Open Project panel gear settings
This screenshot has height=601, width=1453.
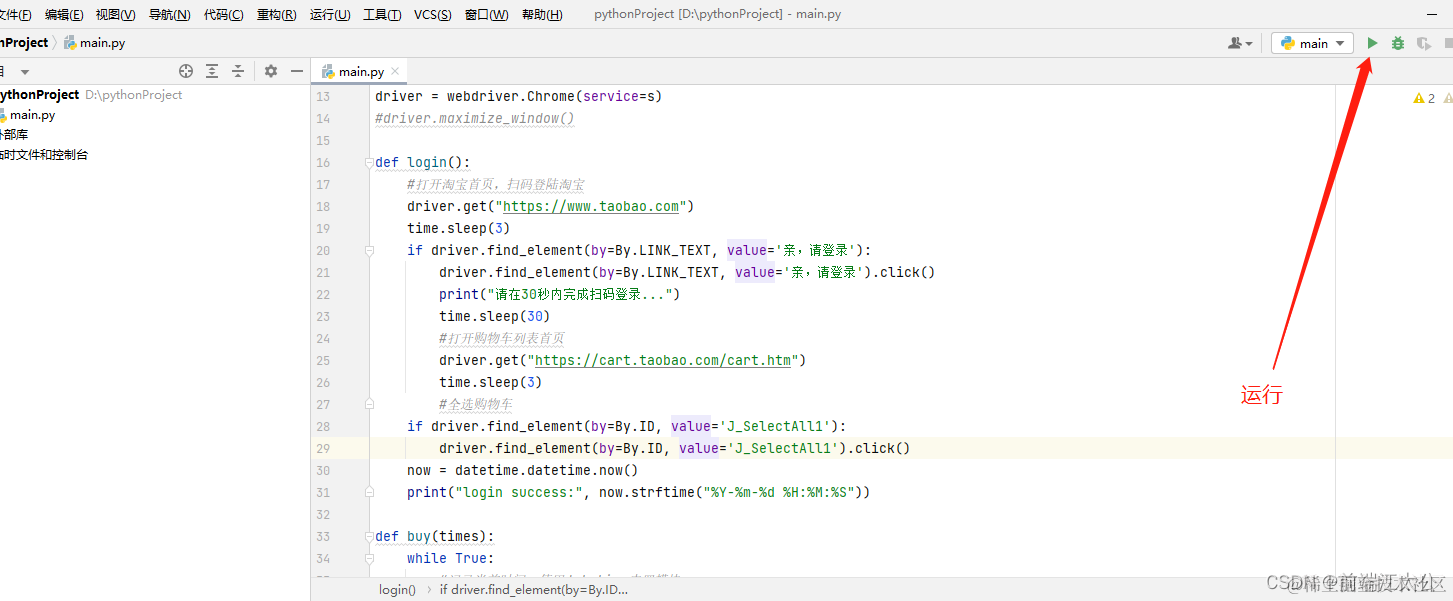[271, 71]
